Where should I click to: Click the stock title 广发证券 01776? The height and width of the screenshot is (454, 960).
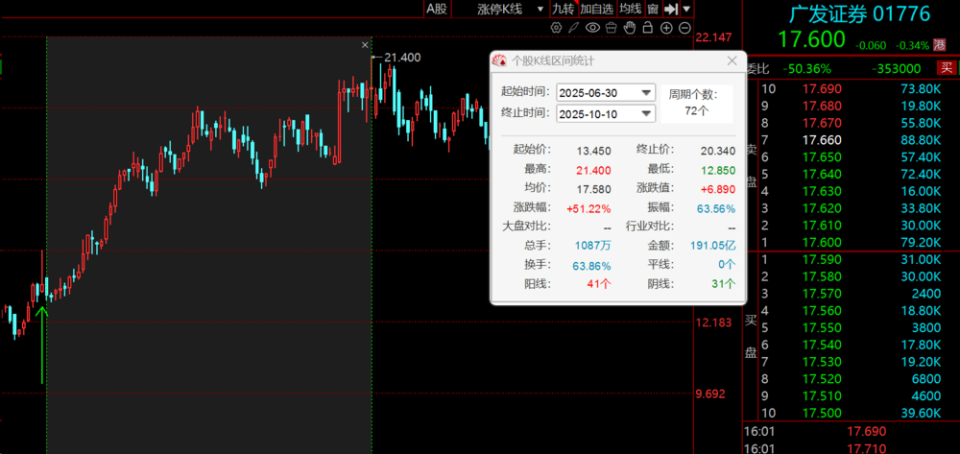click(860, 13)
